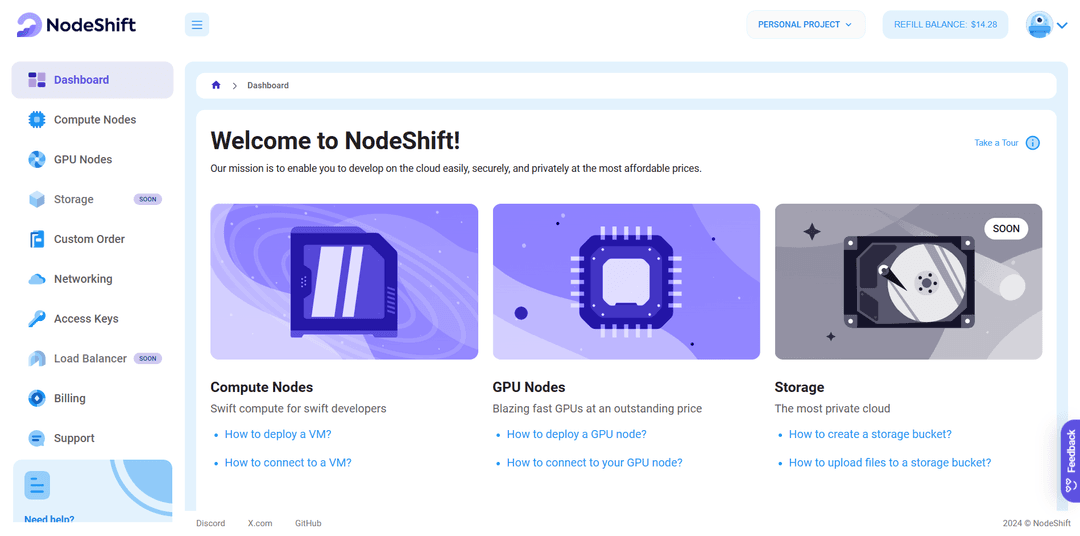The height and width of the screenshot is (536, 1080).
Task: Open the Feedback side tab
Action: 1070,460
